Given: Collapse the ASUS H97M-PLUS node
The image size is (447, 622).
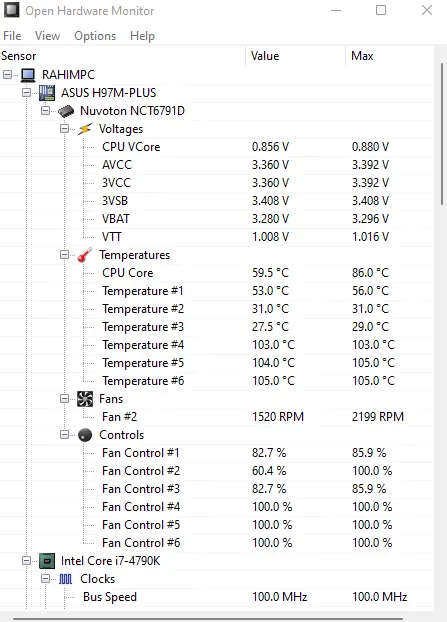Looking at the screenshot, I should [27, 92].
